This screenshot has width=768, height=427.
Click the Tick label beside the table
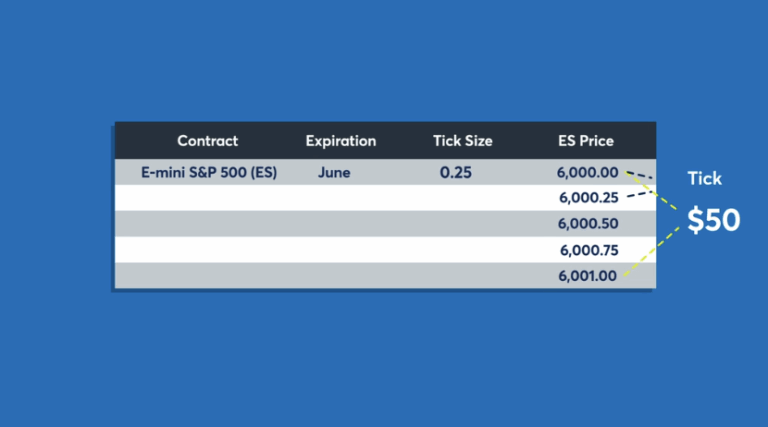point(704,179)
